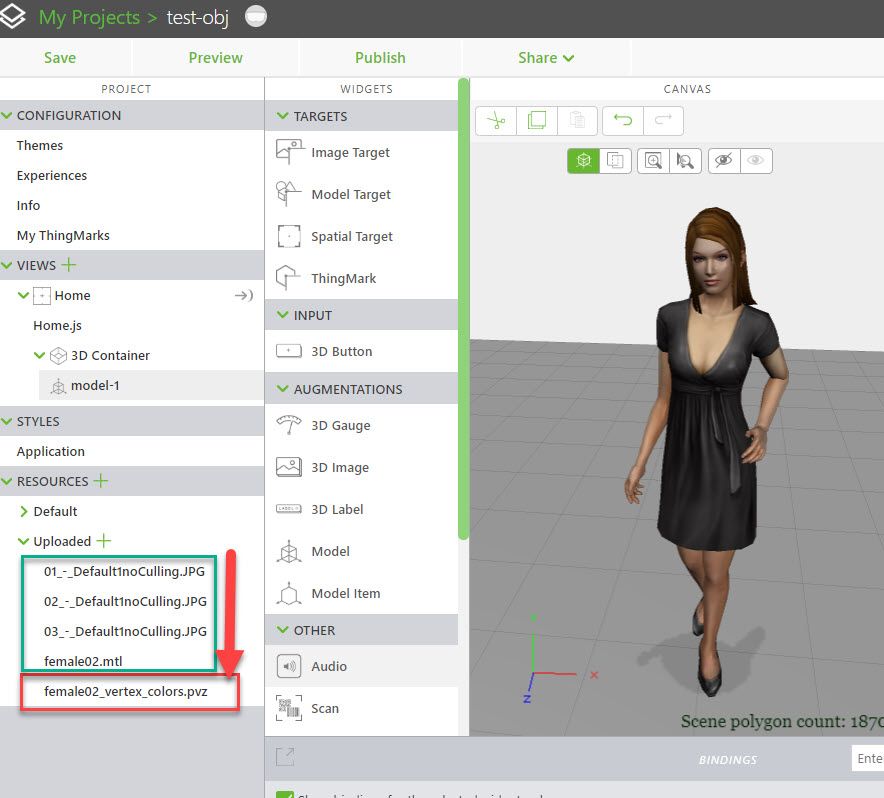Click the zoom selected magnifier icon
Viewport: 884px width, 798px height.
tap(685, 161)
